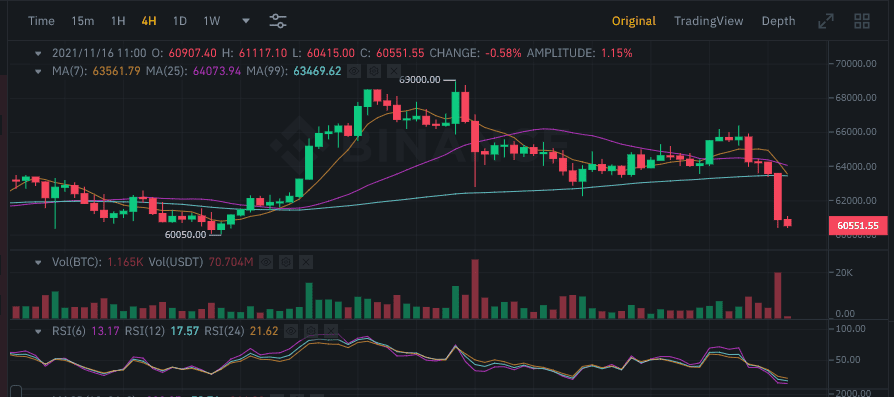
Task: Switch to the 1W interval
Action: [212, 21]
